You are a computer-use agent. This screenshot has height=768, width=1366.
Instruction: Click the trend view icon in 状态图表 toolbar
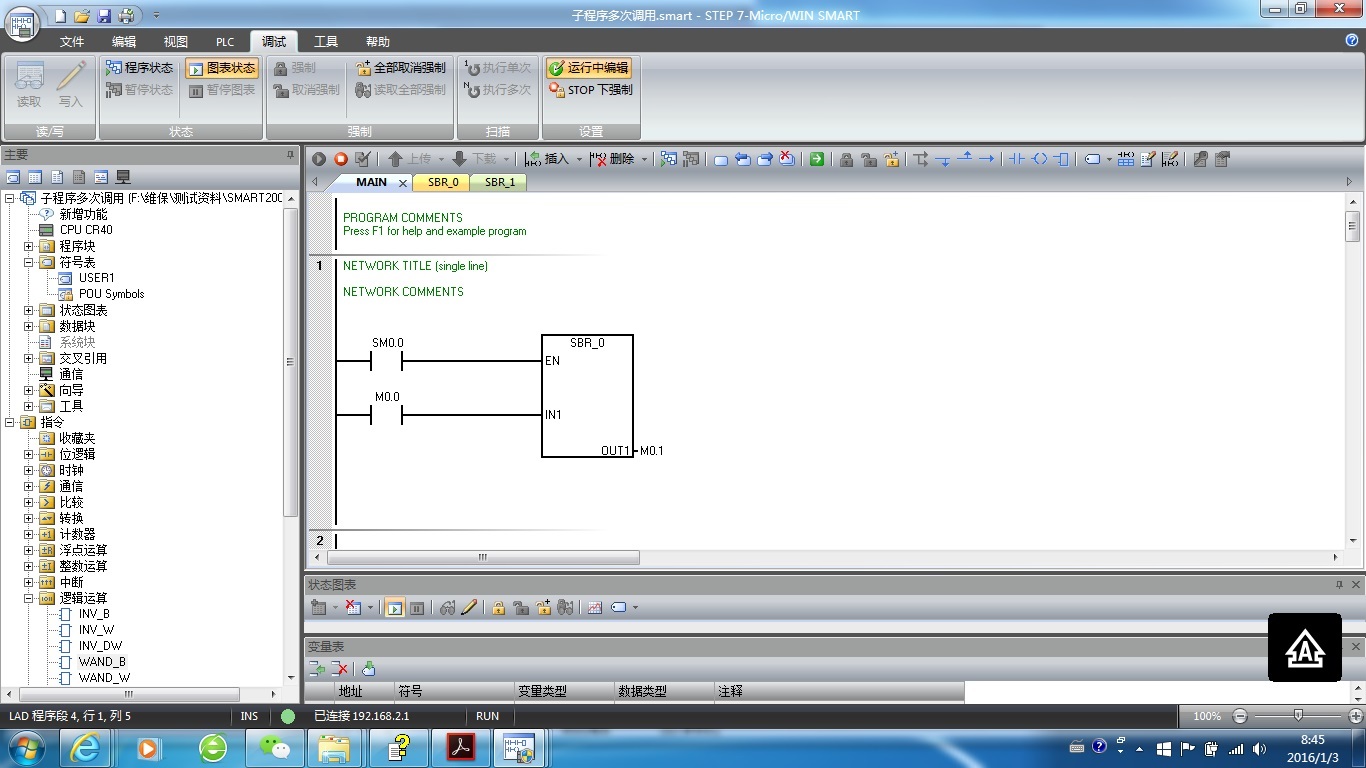[595, 607]
